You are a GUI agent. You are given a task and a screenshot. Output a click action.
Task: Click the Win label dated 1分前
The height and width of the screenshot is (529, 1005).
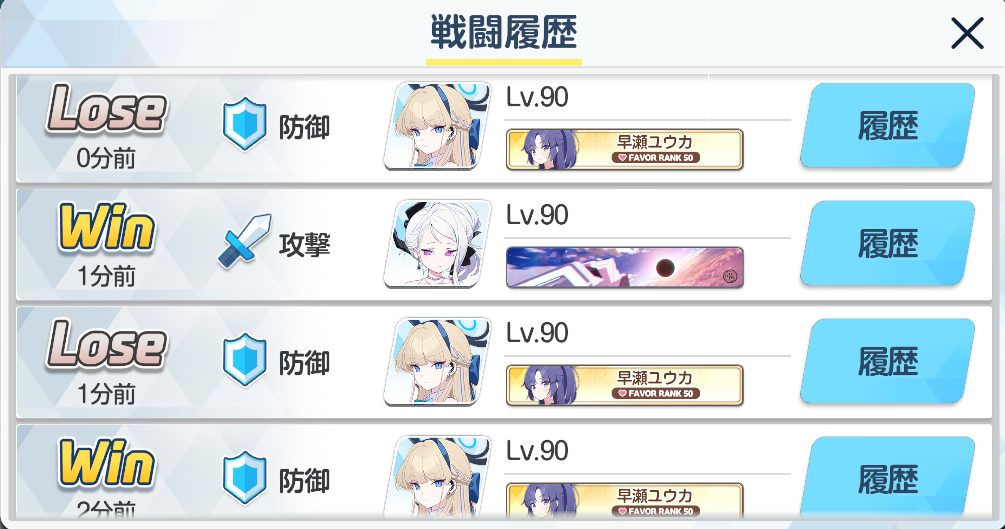tap(106, 227)
